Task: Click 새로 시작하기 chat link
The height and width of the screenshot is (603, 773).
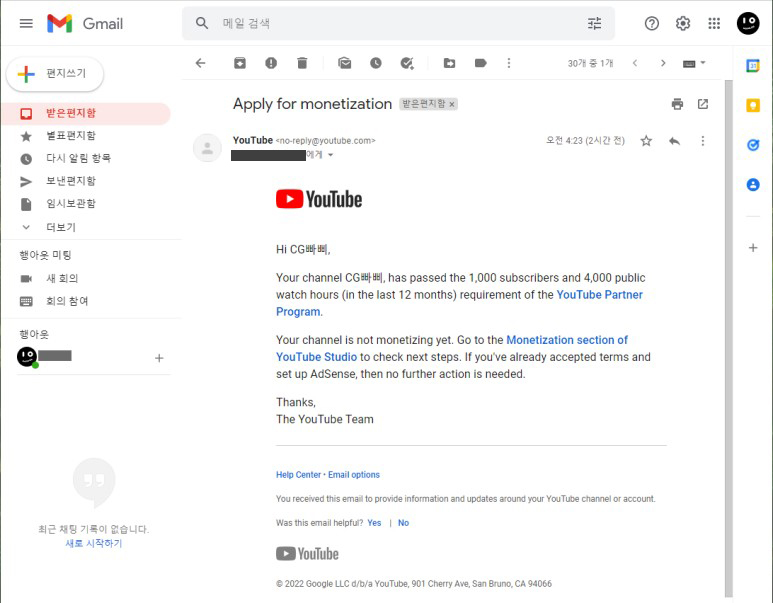Action: pos(94,543)
